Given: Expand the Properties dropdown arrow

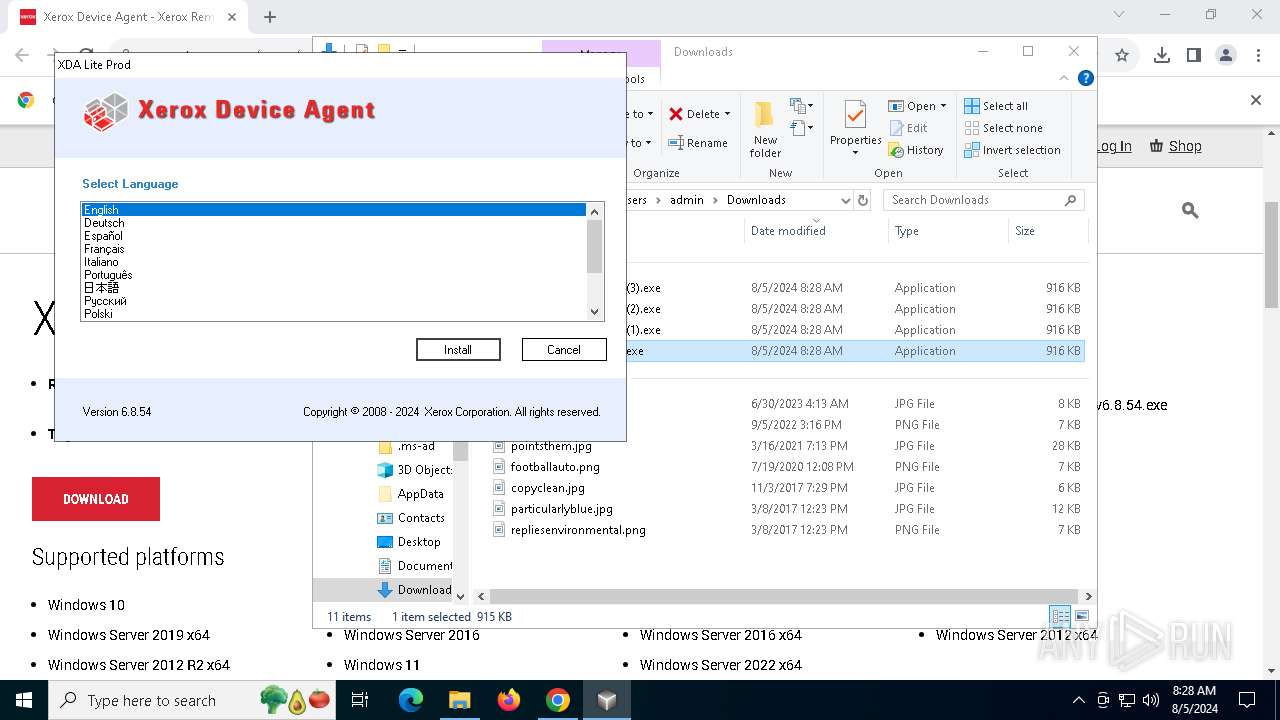Looking at the screenshot, I should (855, 153).
